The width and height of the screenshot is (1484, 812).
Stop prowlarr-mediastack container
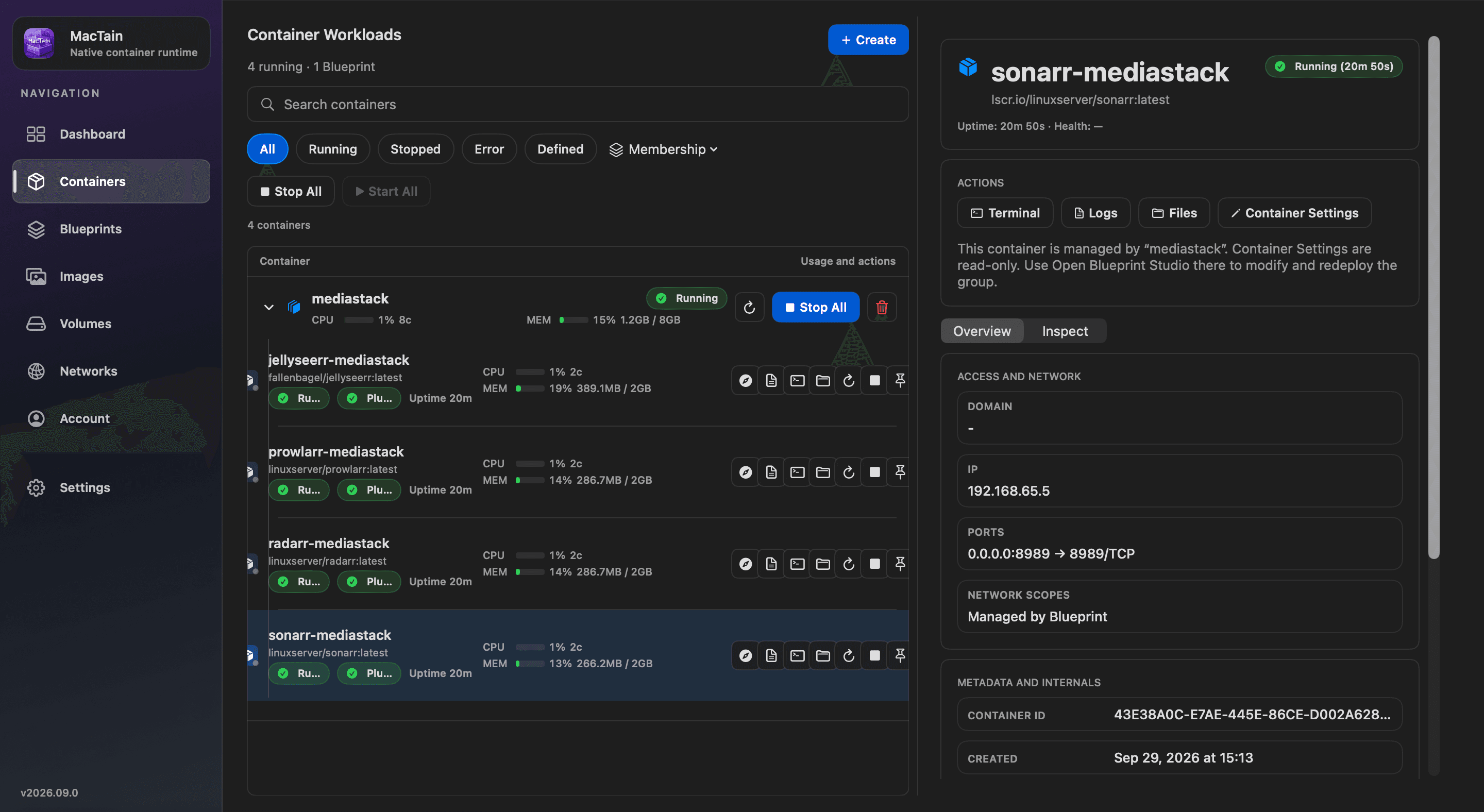coord(874,472)
